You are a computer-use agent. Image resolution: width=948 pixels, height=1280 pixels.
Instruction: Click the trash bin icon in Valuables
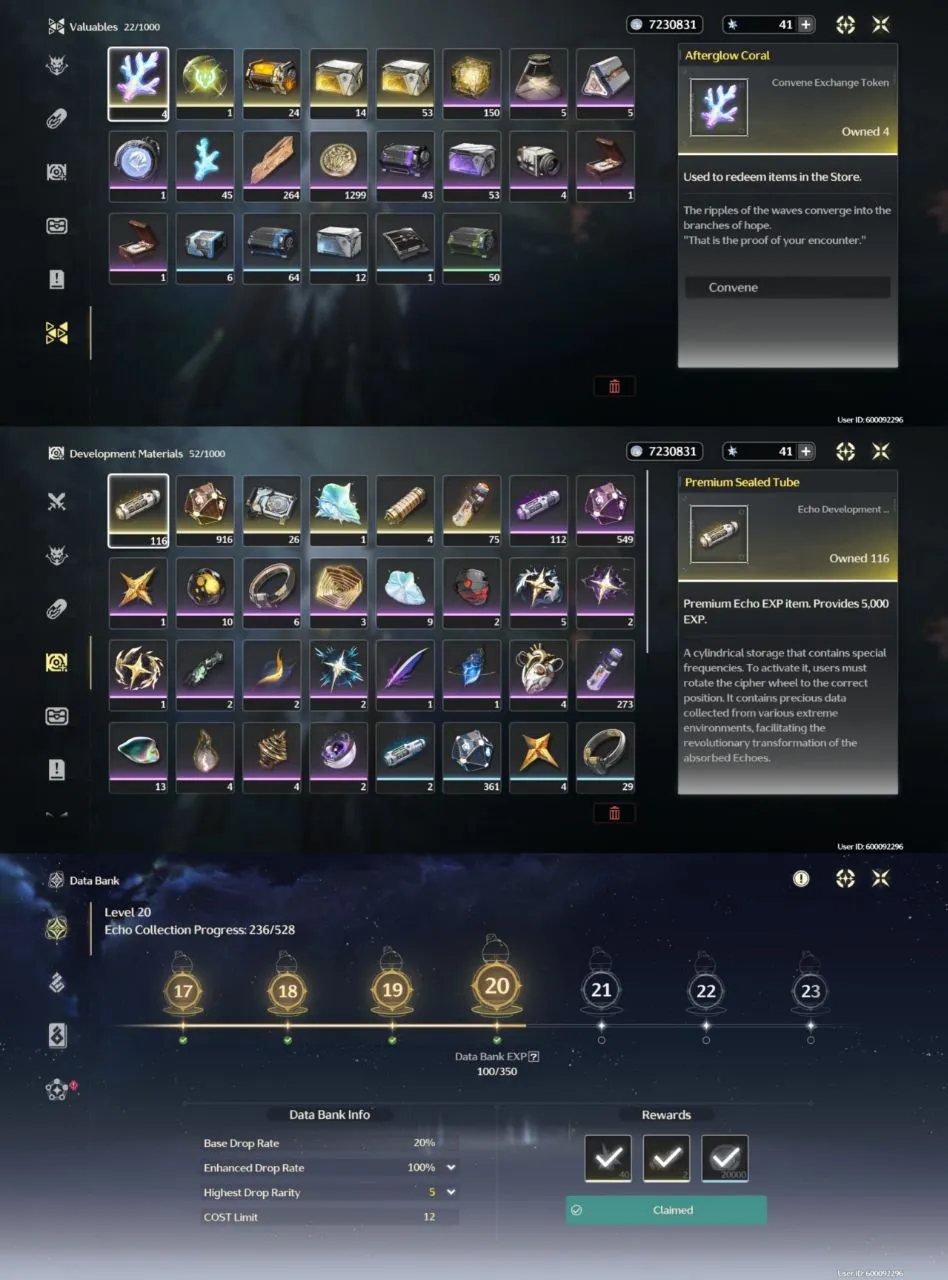click(614, 386)
